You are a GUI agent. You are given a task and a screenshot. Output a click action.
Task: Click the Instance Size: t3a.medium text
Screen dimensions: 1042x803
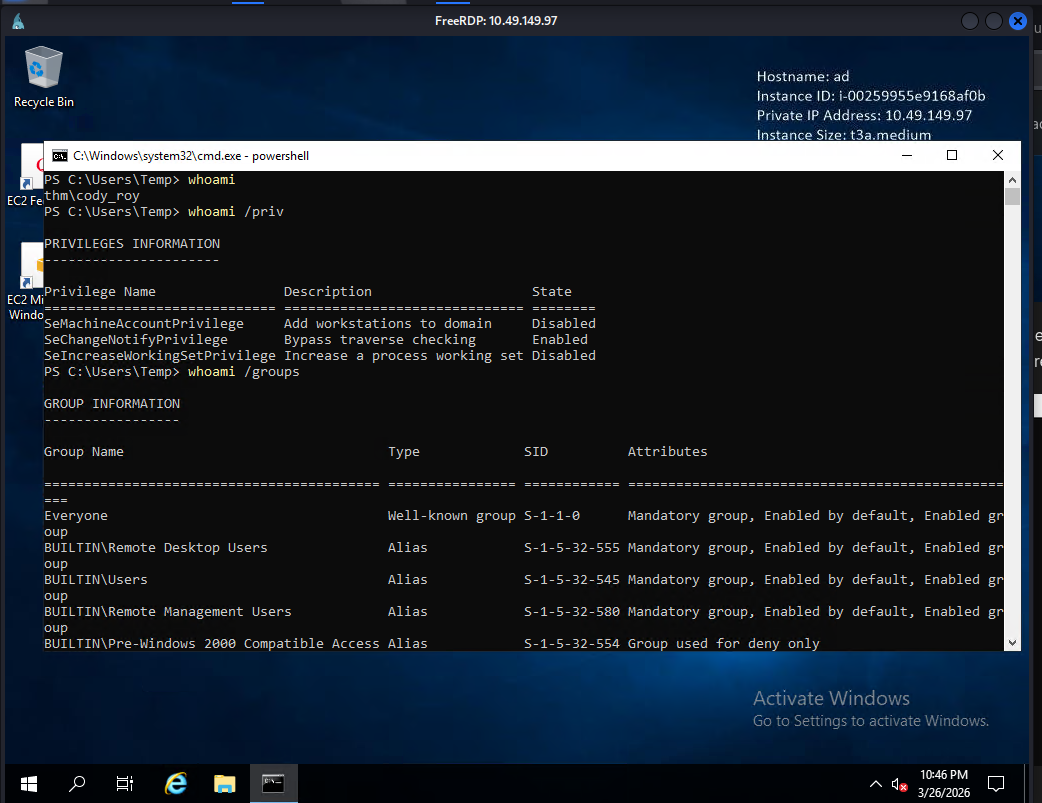coord(843,135)
